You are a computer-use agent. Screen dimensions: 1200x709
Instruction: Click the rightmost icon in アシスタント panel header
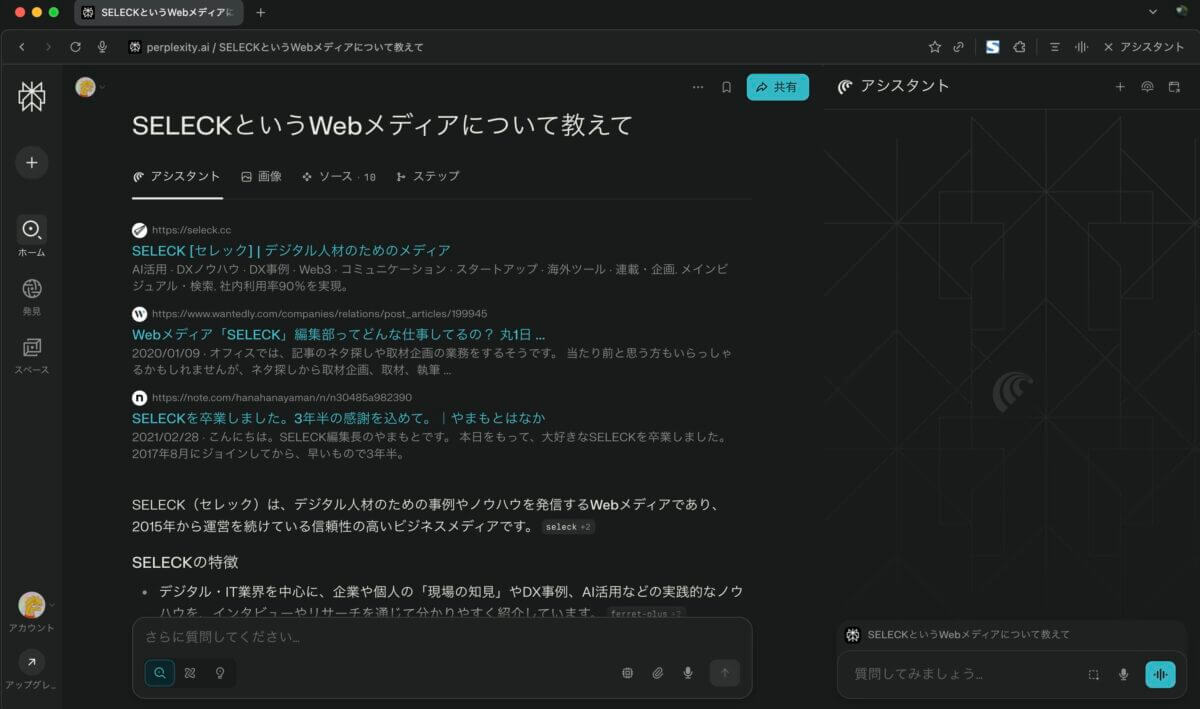pyautogui.click(x=1174, y=87)
